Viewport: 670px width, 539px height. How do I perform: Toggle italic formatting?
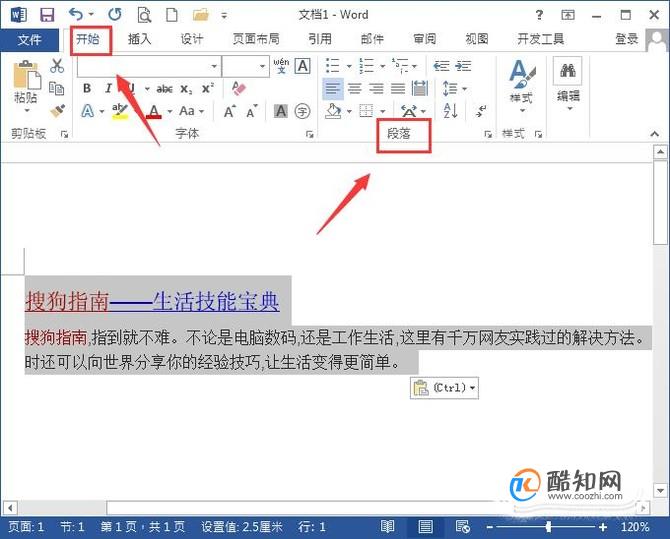[108, 88]
